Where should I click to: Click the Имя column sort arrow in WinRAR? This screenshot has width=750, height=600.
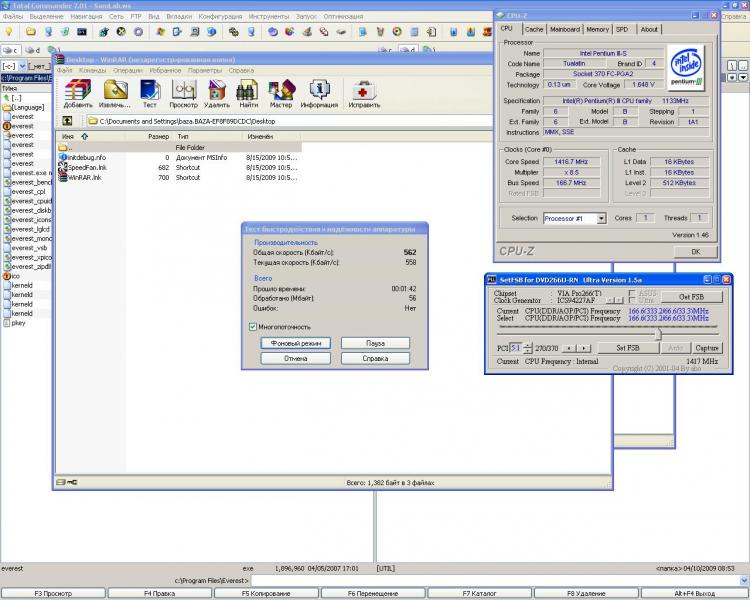[85, 136]
